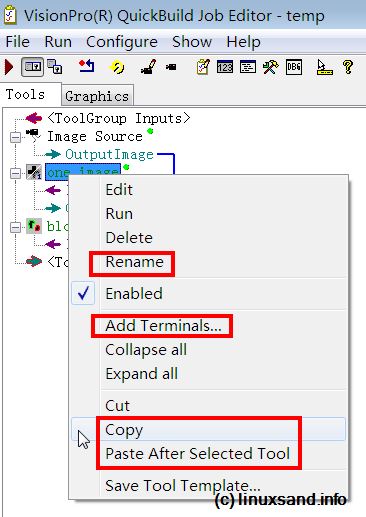
Task: Switch to the Graphics tab
Action: pos(97,96)
